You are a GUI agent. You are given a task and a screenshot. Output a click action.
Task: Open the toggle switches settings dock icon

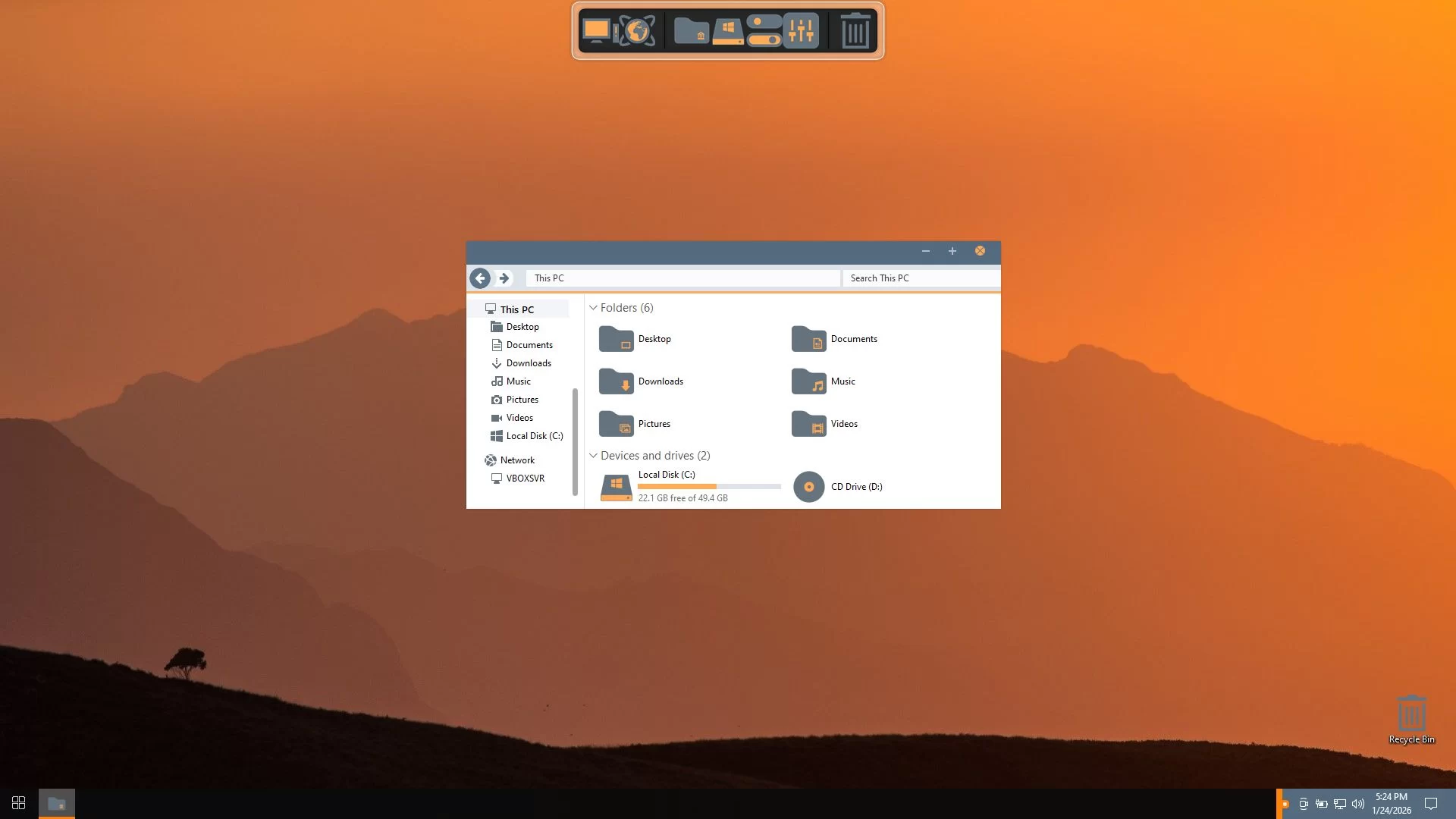pyautogui.click(x=764, y=31)
